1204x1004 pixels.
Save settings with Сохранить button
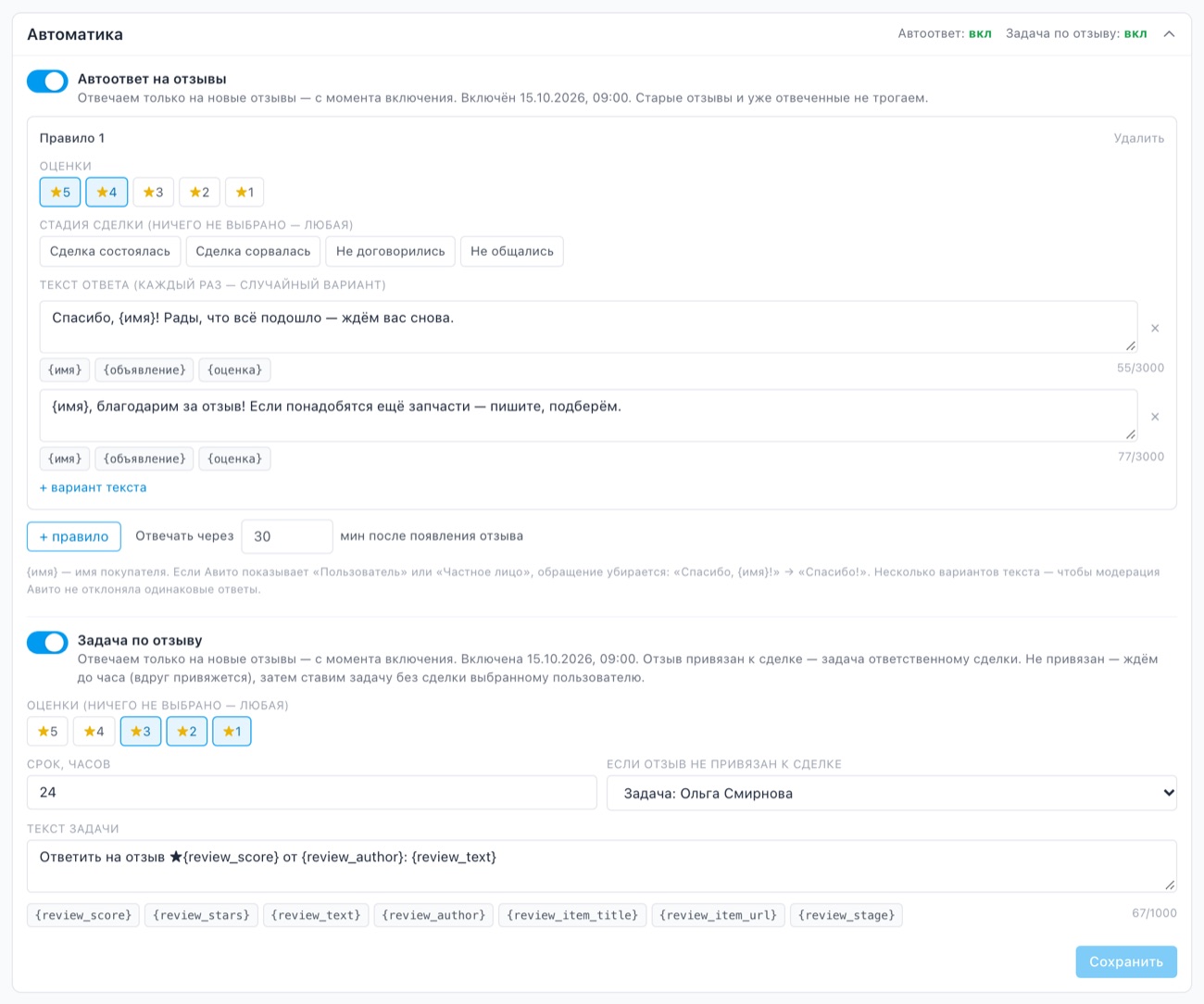pos(1126,961)
